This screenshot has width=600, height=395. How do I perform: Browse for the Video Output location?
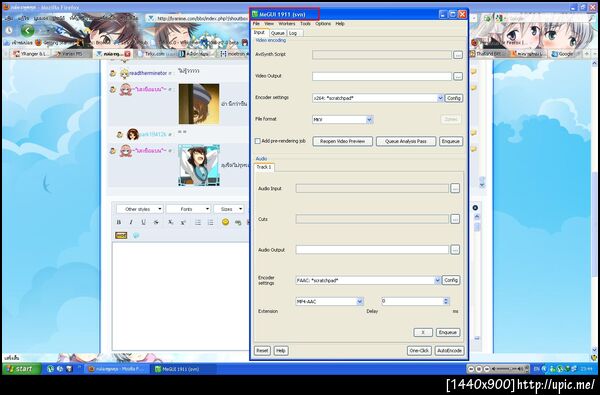point(458,77)
